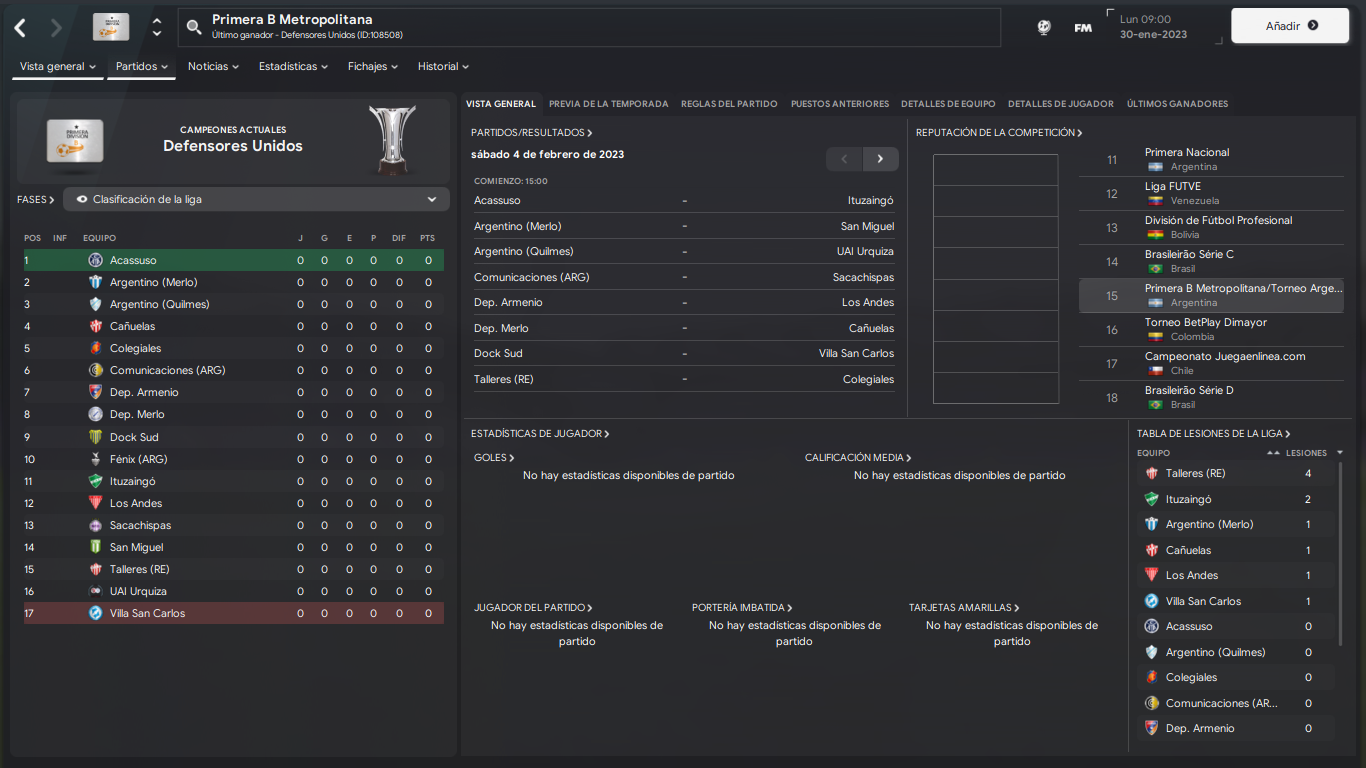
Task: Switch to Detalles de jugador tab
Action: coord(1060,104)
